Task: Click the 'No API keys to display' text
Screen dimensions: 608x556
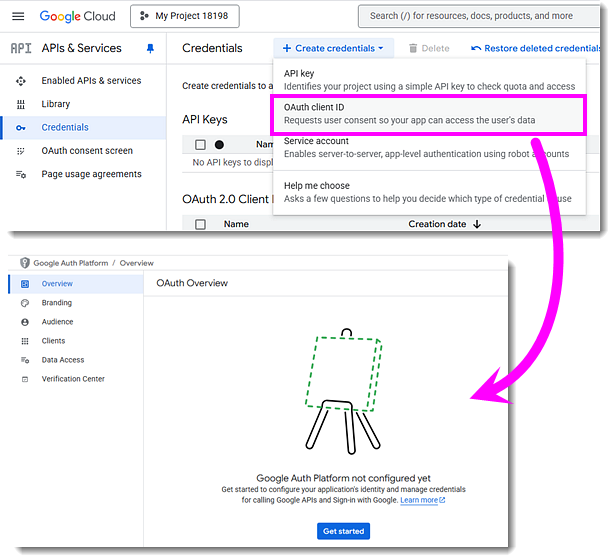Action: pos(233,162)
